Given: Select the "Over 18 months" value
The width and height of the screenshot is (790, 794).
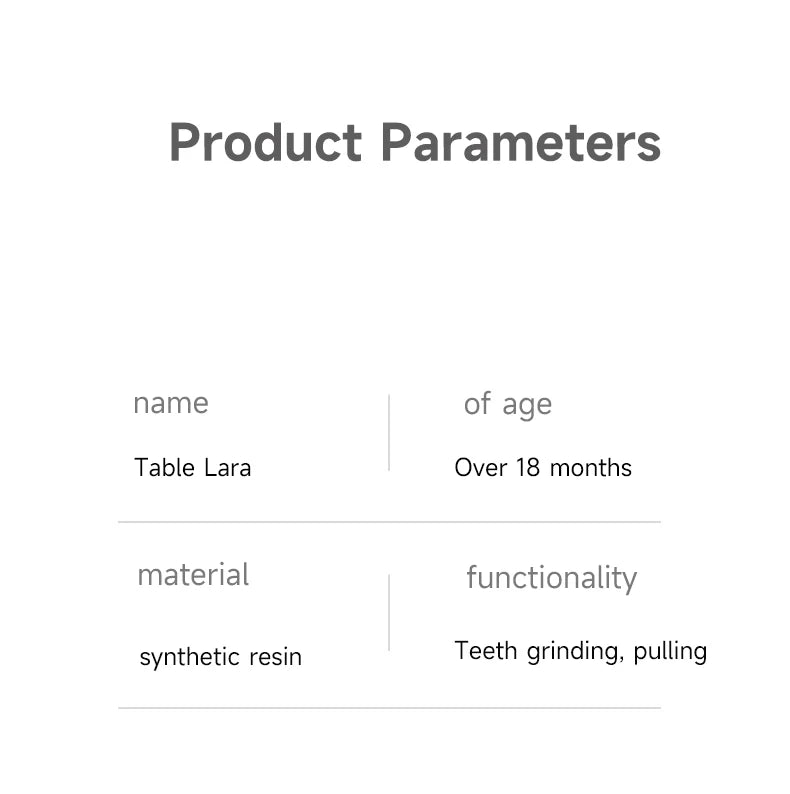Looking at the screenshot, I should (x=542, y=468).
